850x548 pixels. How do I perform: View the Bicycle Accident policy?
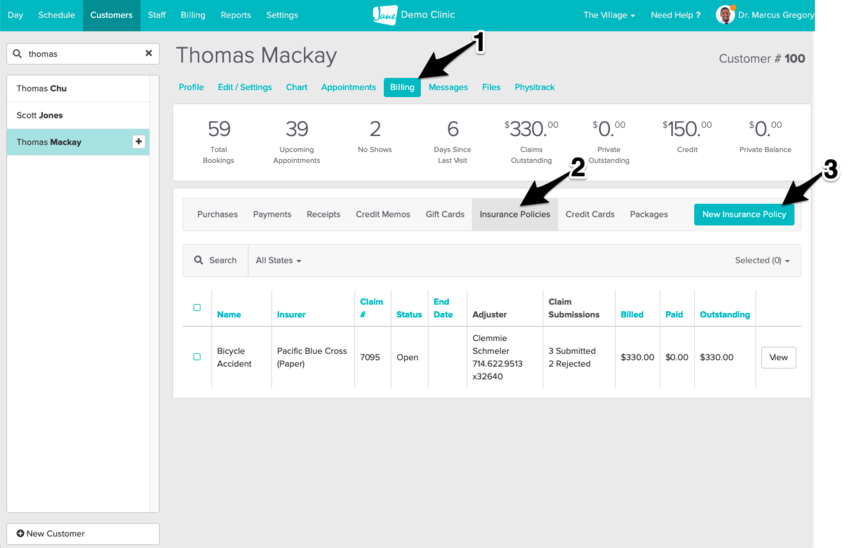[778, 357]
